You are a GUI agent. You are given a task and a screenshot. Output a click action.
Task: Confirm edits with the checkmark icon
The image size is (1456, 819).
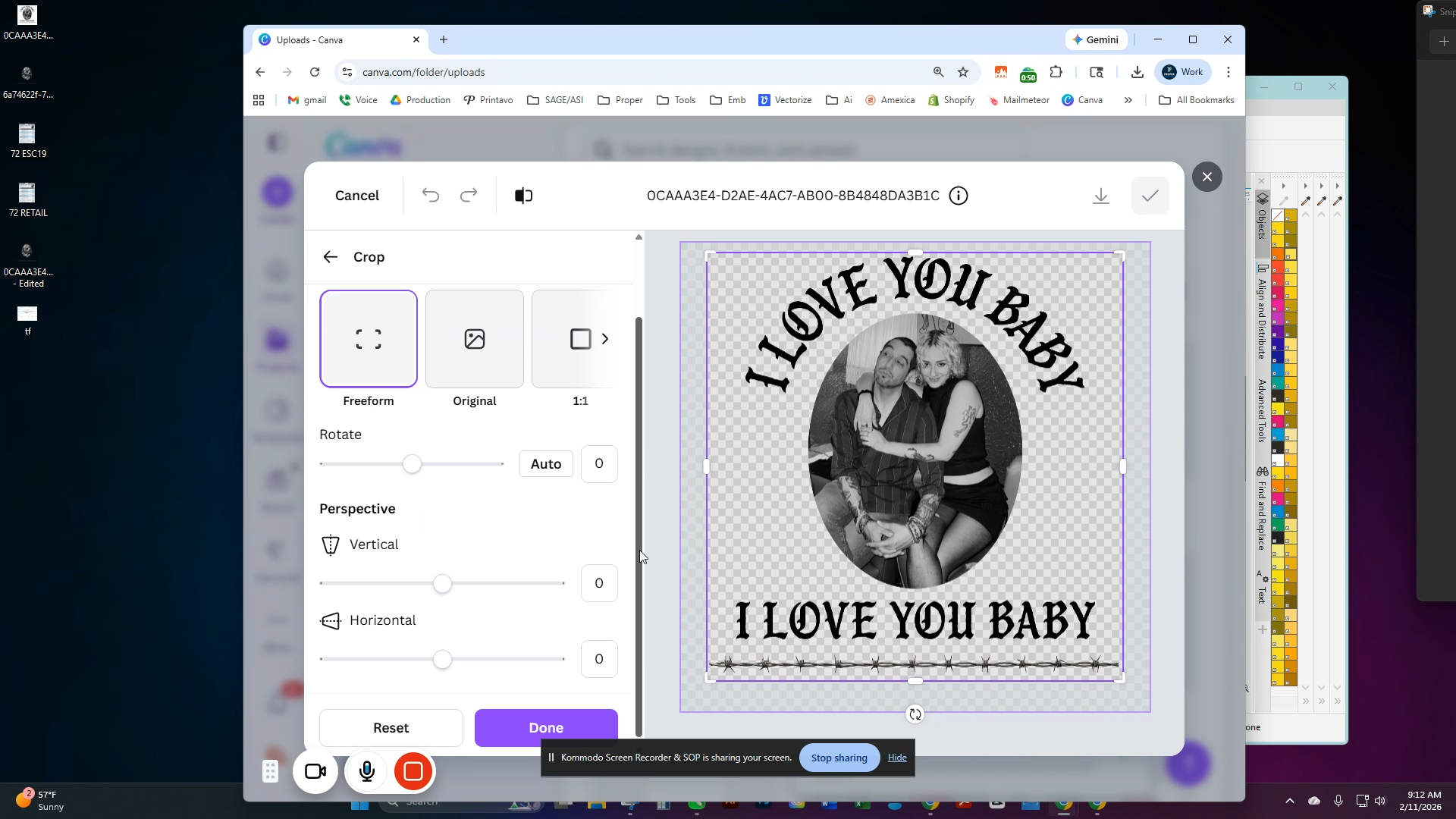[x=1150, y=196]
